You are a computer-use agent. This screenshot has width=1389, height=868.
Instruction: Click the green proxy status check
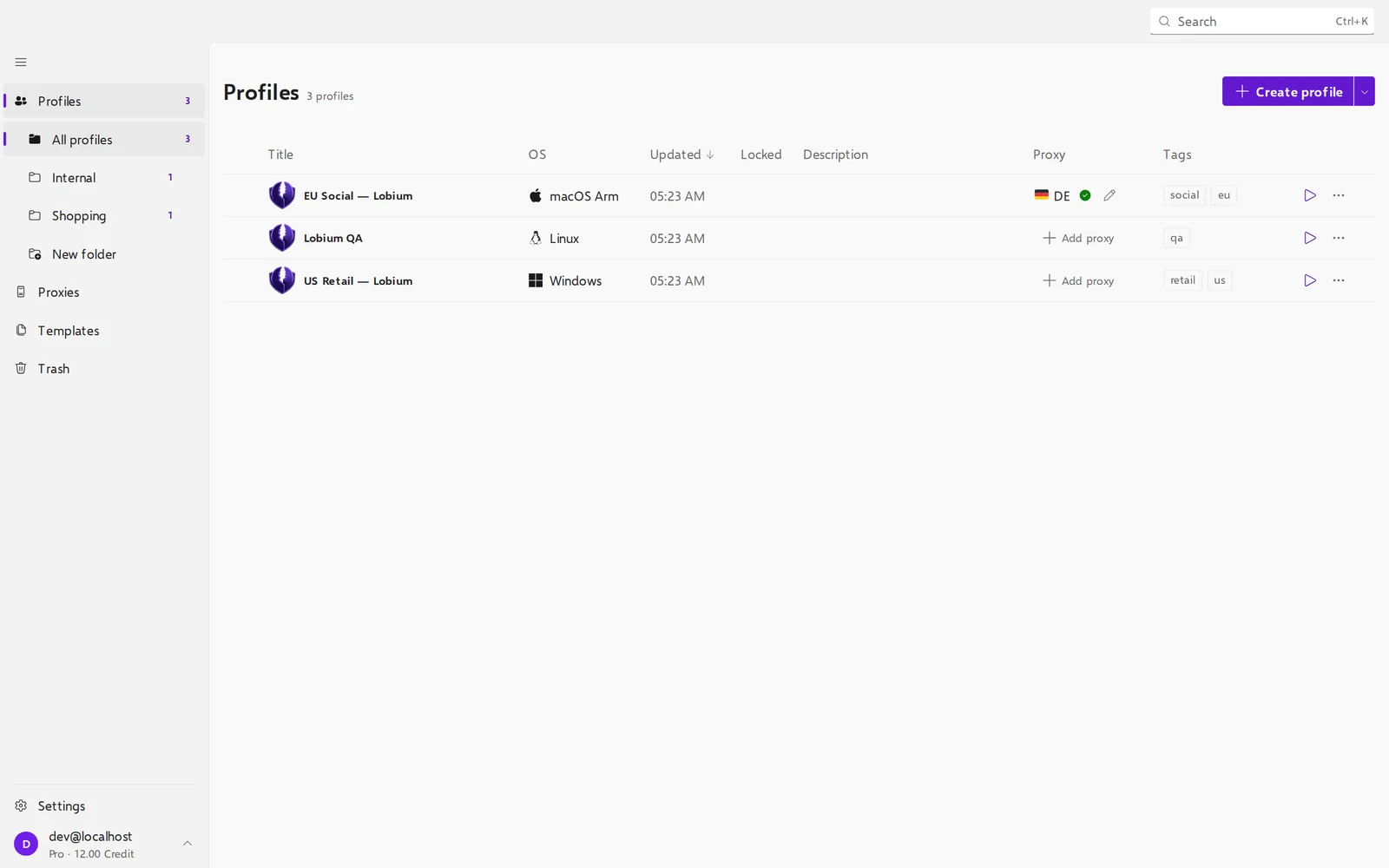click(x=1085, y=195)
